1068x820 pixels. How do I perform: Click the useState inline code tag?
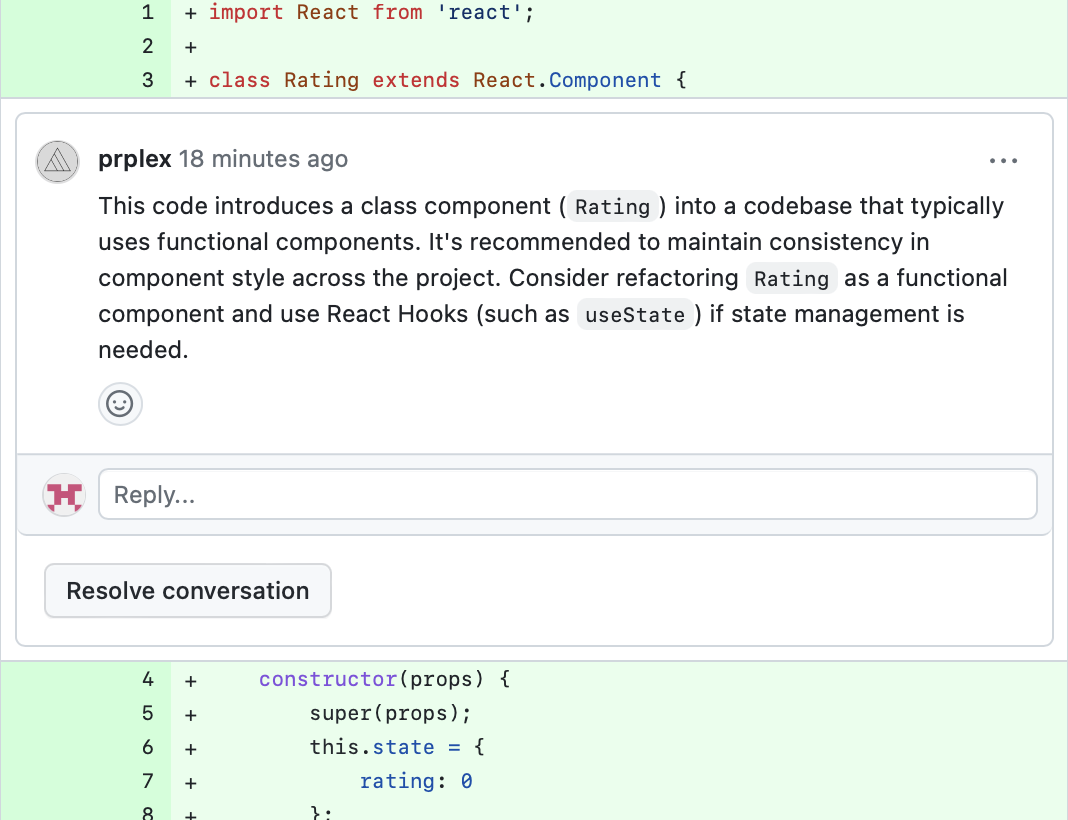point(635,315)
